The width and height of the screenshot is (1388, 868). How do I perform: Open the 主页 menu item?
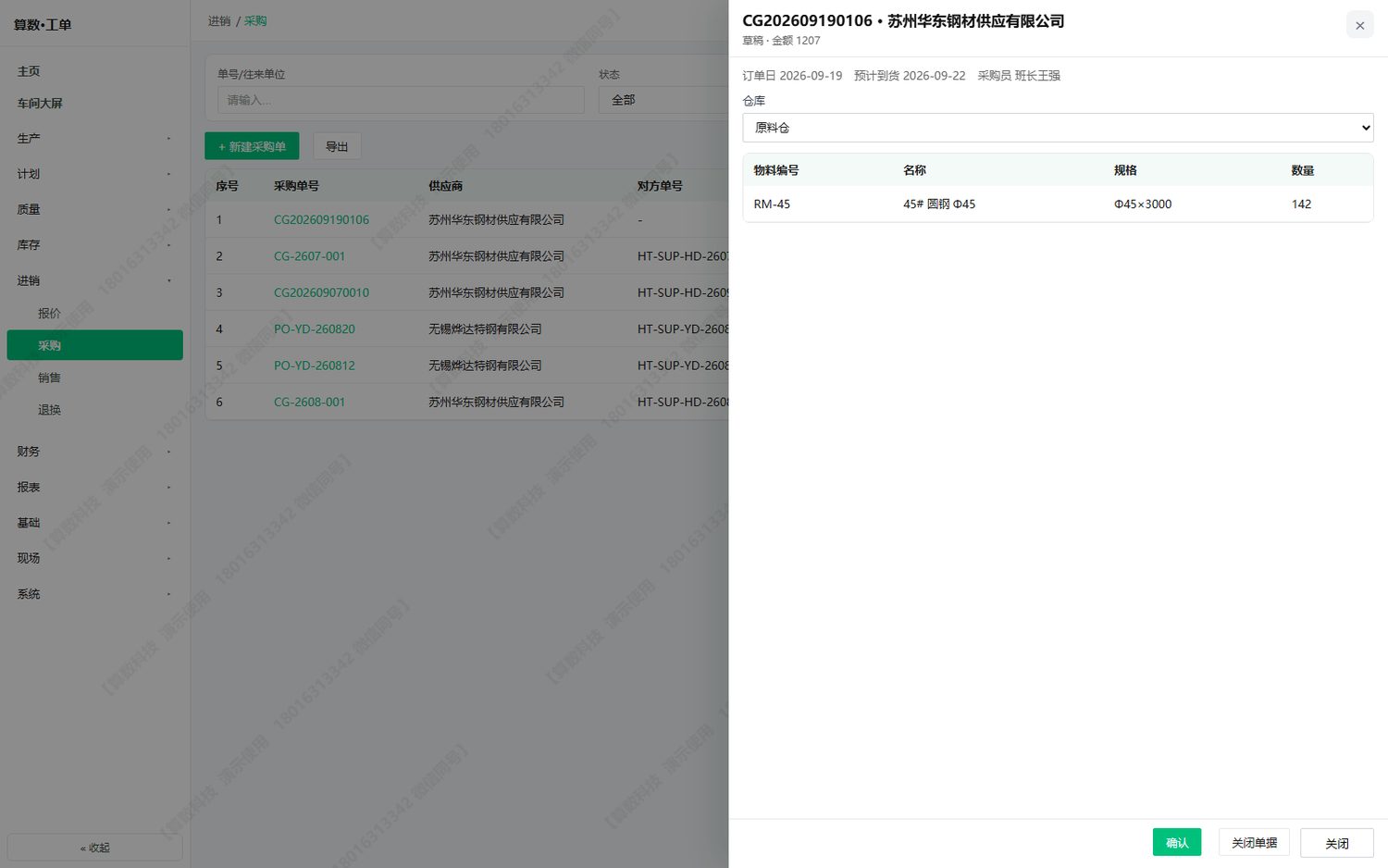pos(29,71)
